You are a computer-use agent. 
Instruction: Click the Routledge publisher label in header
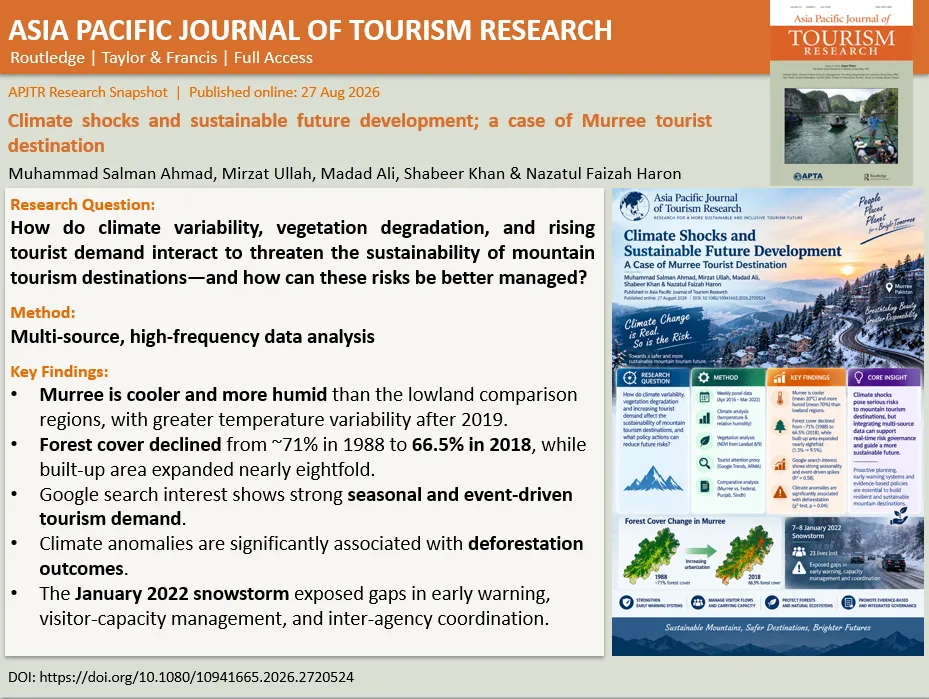click(x=47, y=57)
